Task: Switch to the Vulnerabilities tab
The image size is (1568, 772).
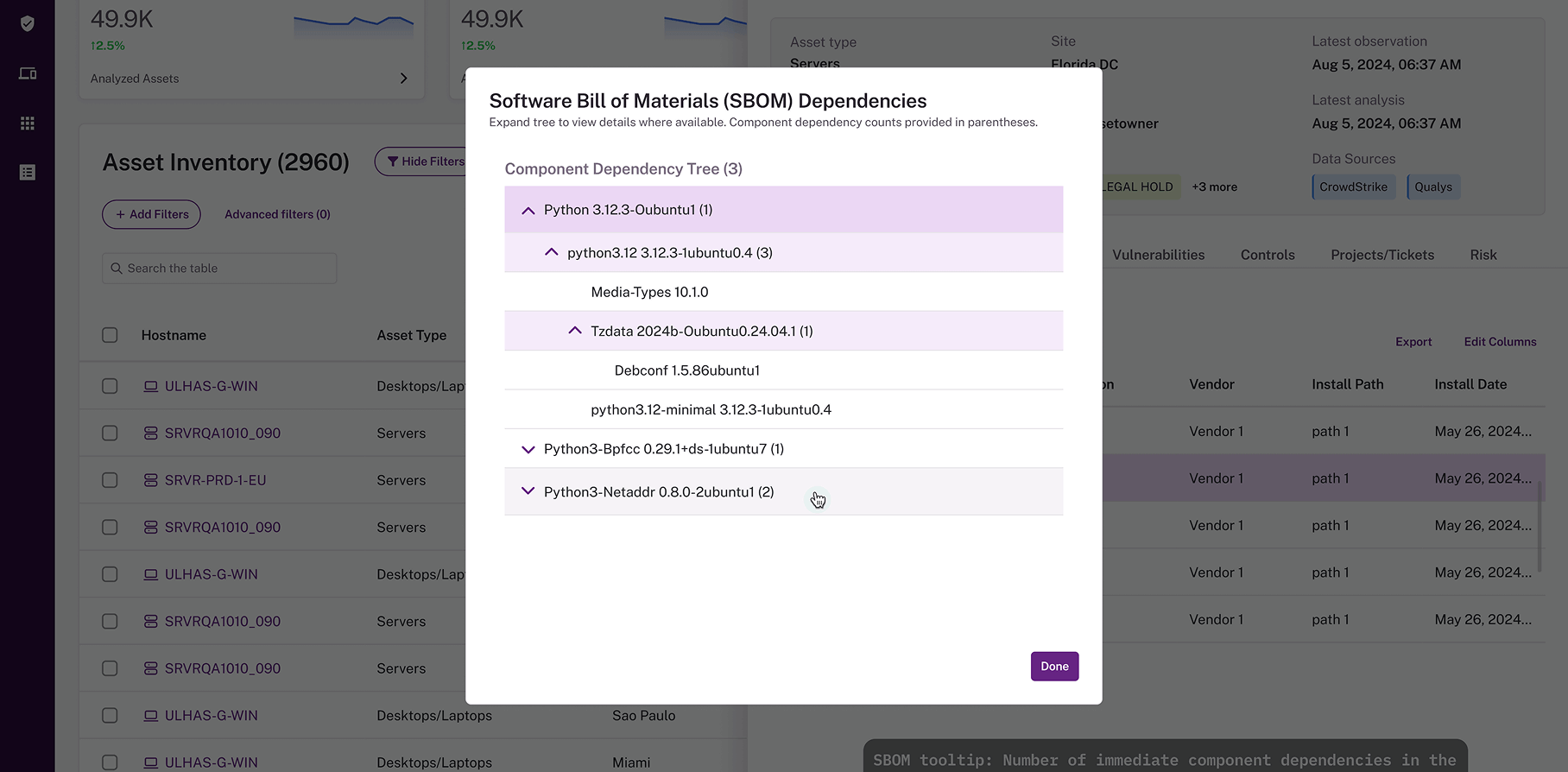Action: (1159, 255)
